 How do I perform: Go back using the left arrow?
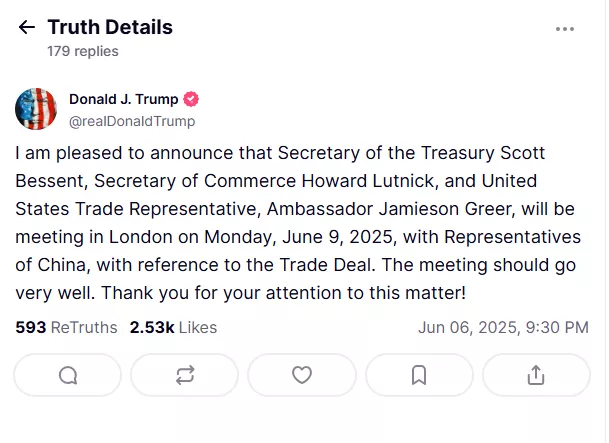(x=27, y=28)
